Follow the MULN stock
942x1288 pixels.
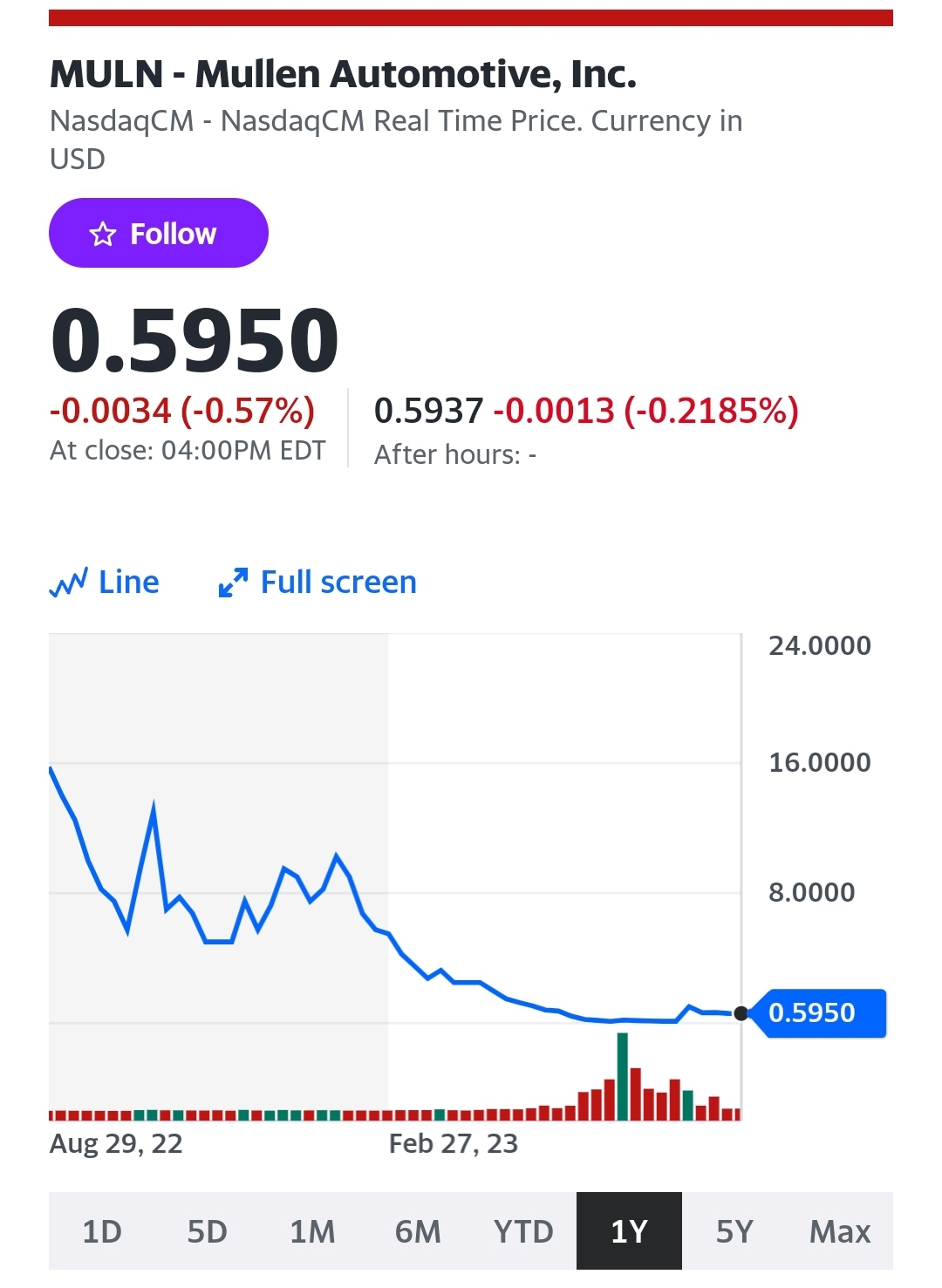(159, 233)
